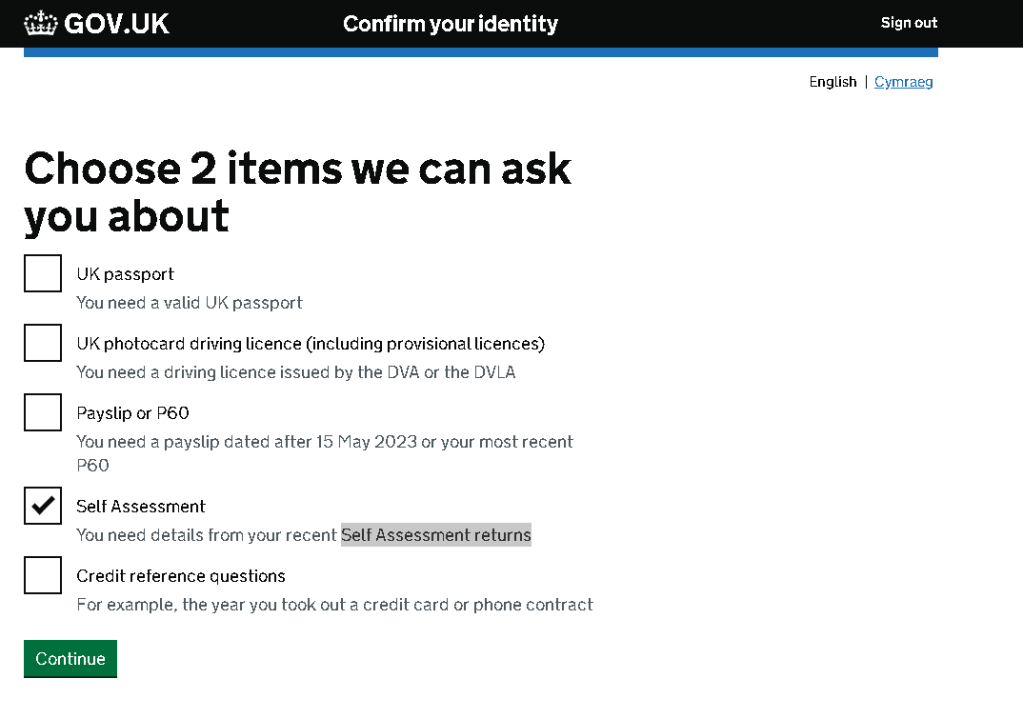Tick the Credit reference questions checkbox
Screen dimensions: 1023x719
click(x=43, y=575)
